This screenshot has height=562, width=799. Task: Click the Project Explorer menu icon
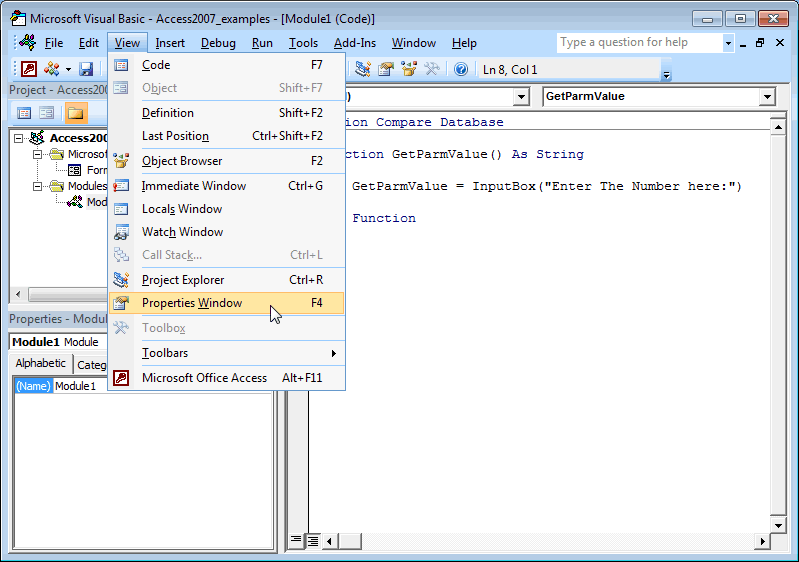click(121, 280)
